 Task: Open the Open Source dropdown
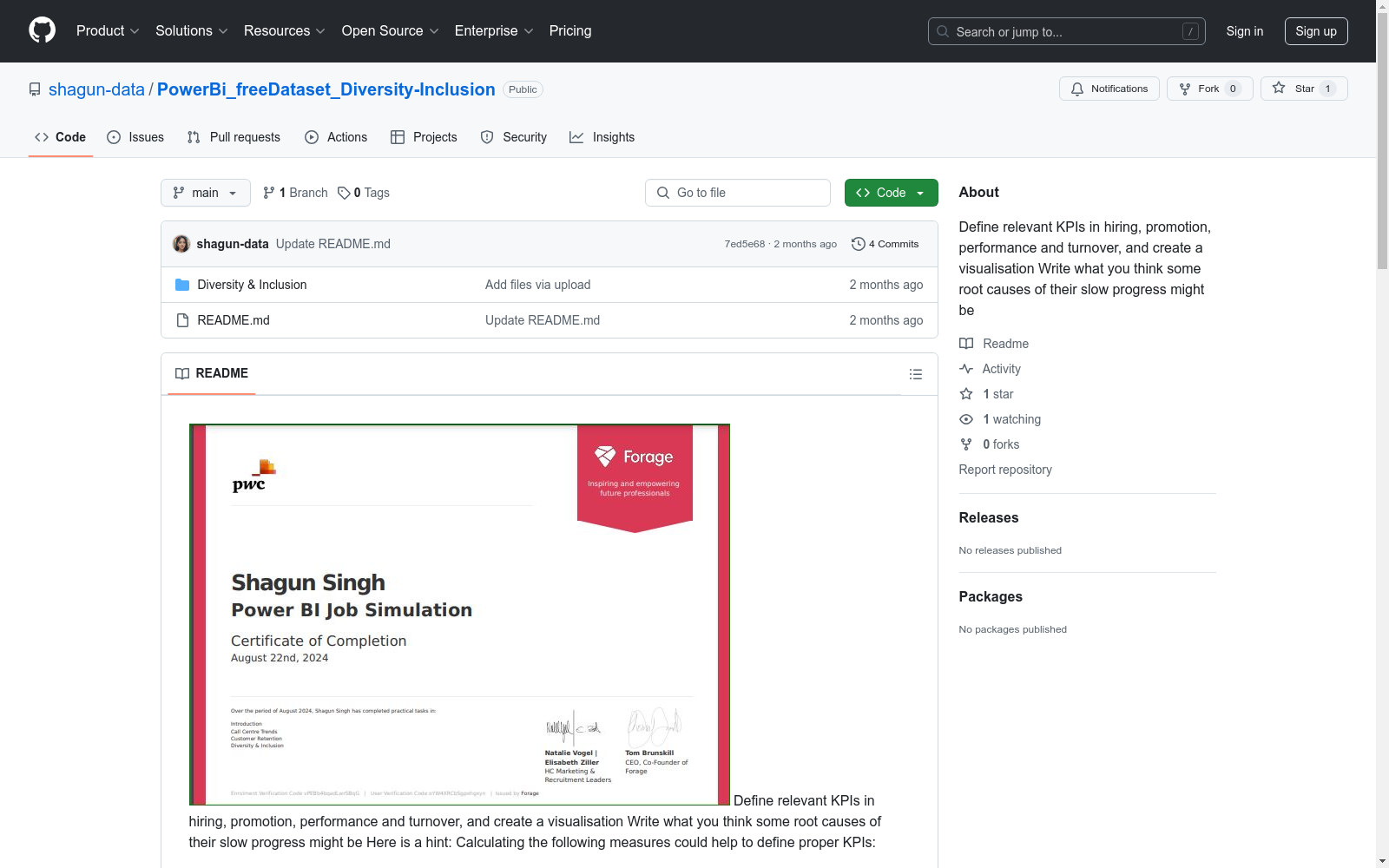[390, 31]
